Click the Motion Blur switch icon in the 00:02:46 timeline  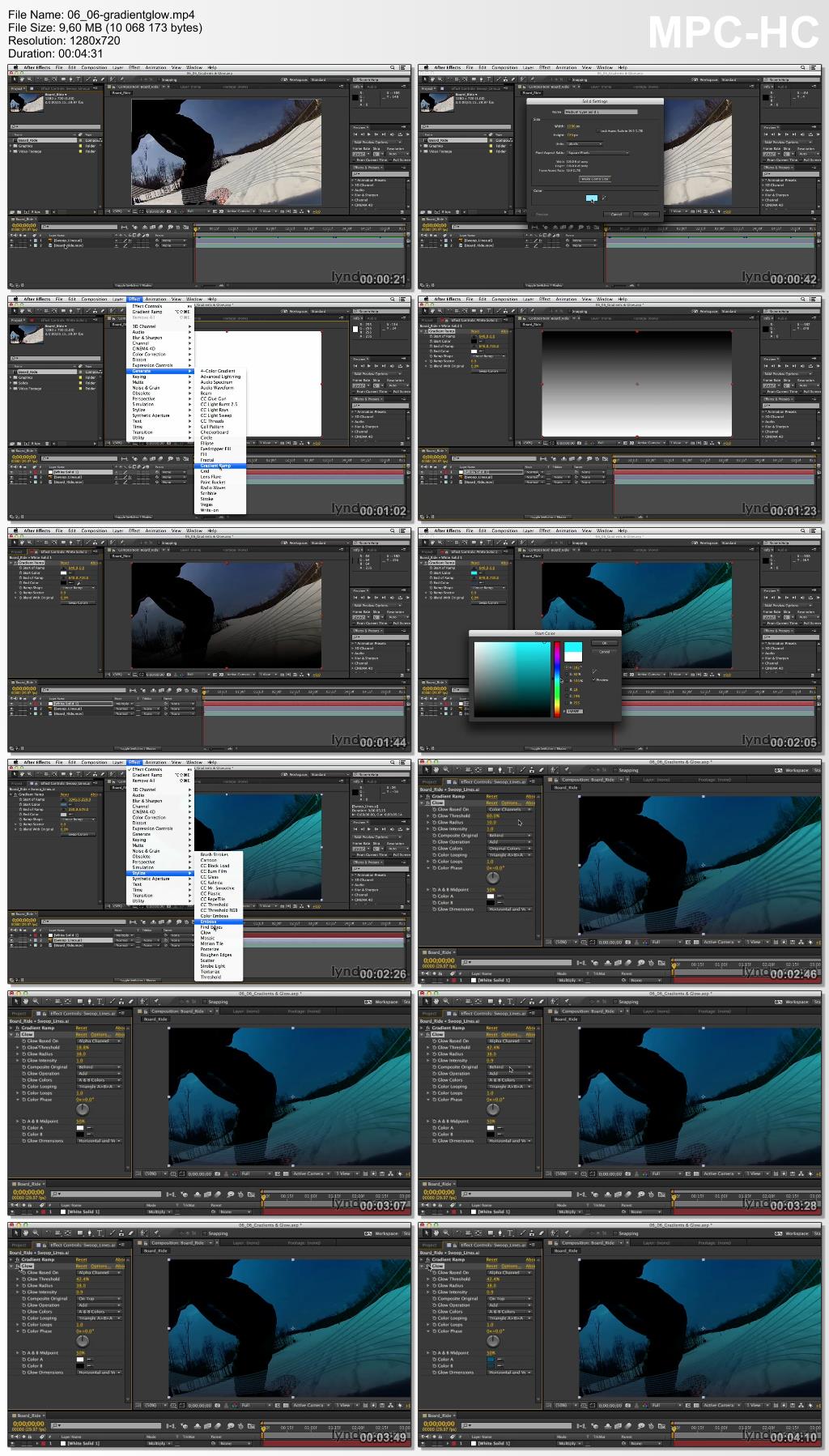pos(627,962)
